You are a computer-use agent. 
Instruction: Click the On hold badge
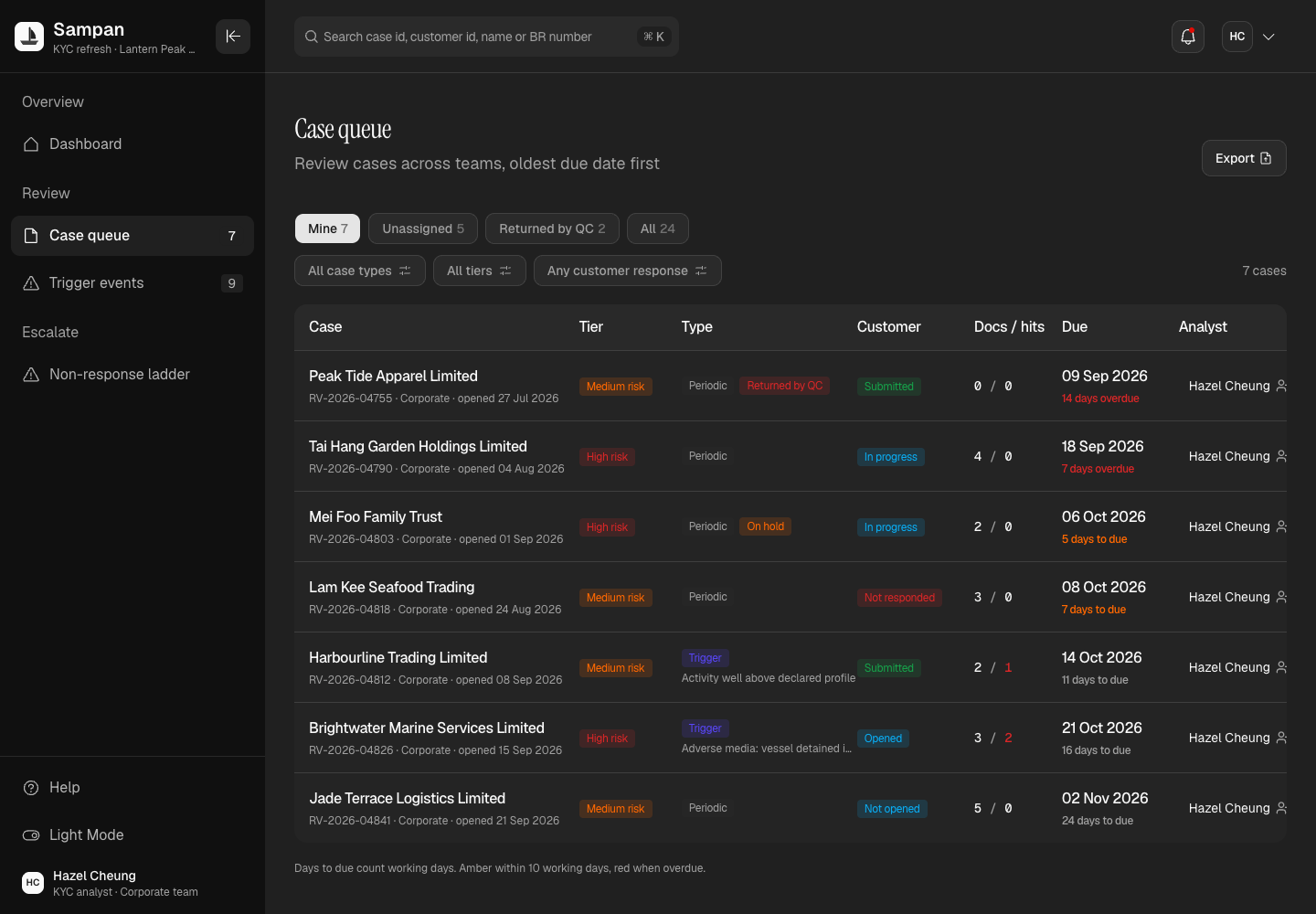pyautogui.click(x=766, y=526)
